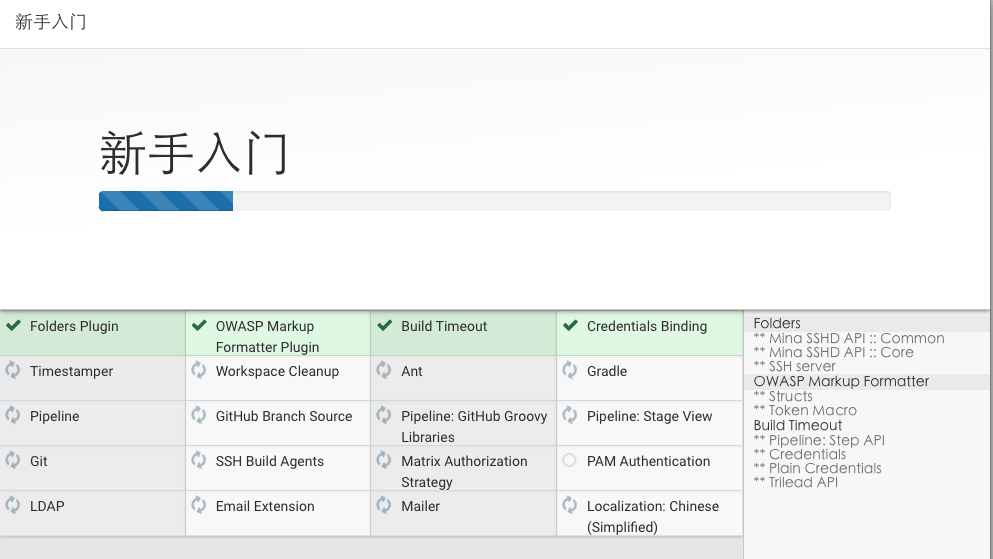Click the pending icon next to Mailer
This screenshot has width=993, height=559.
point(384,506)
